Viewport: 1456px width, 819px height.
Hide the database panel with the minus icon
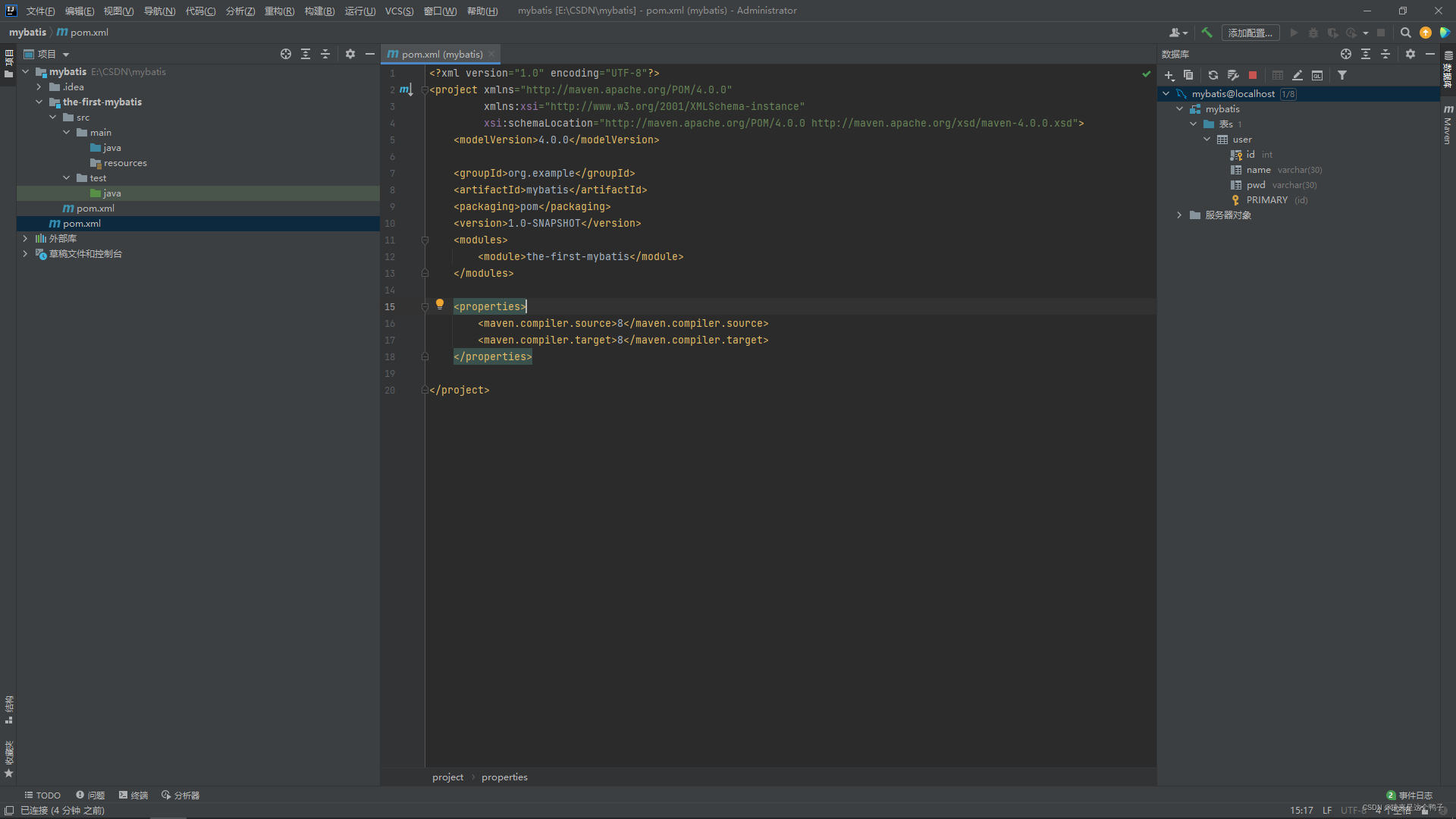click(x=1430, y=54)
